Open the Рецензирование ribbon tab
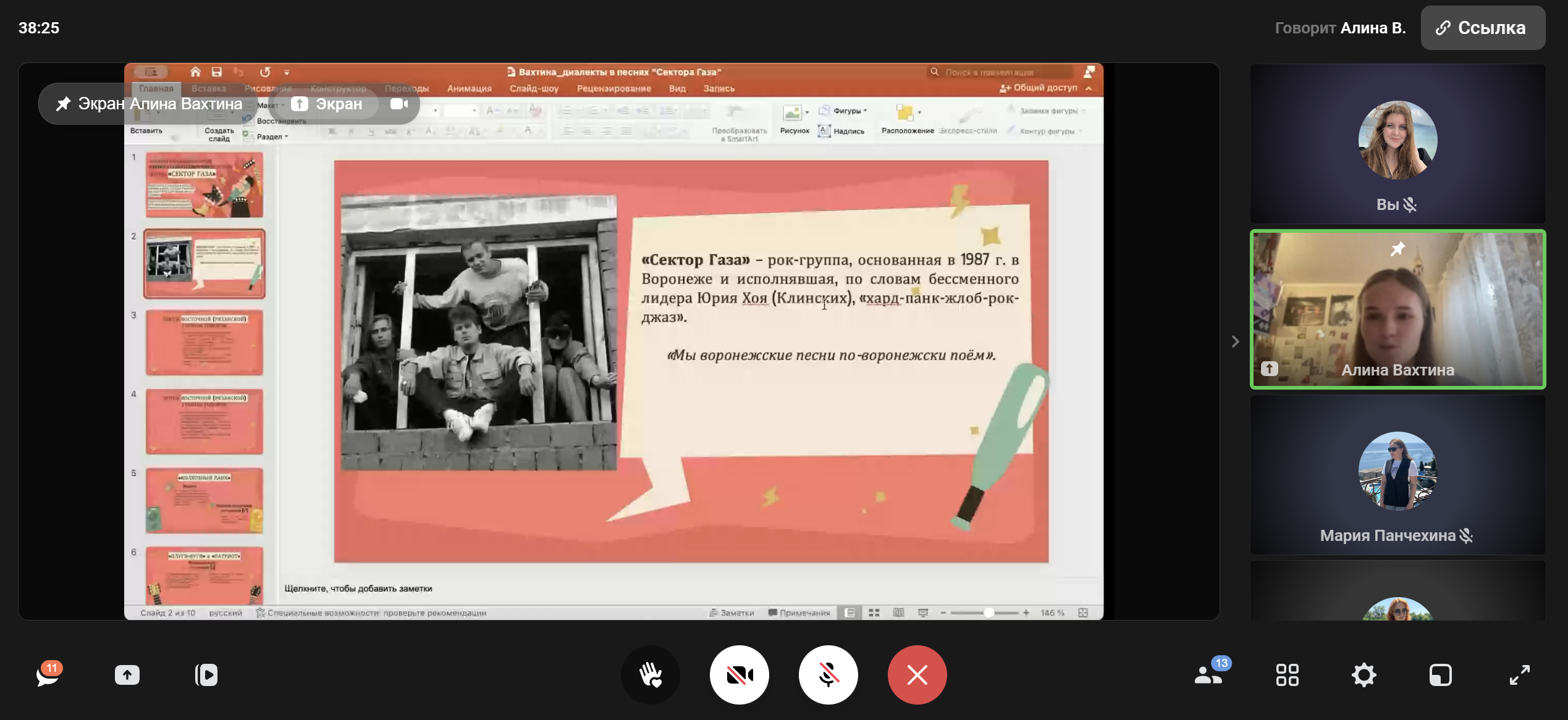 pyautogui.click(x=613, y=88)
